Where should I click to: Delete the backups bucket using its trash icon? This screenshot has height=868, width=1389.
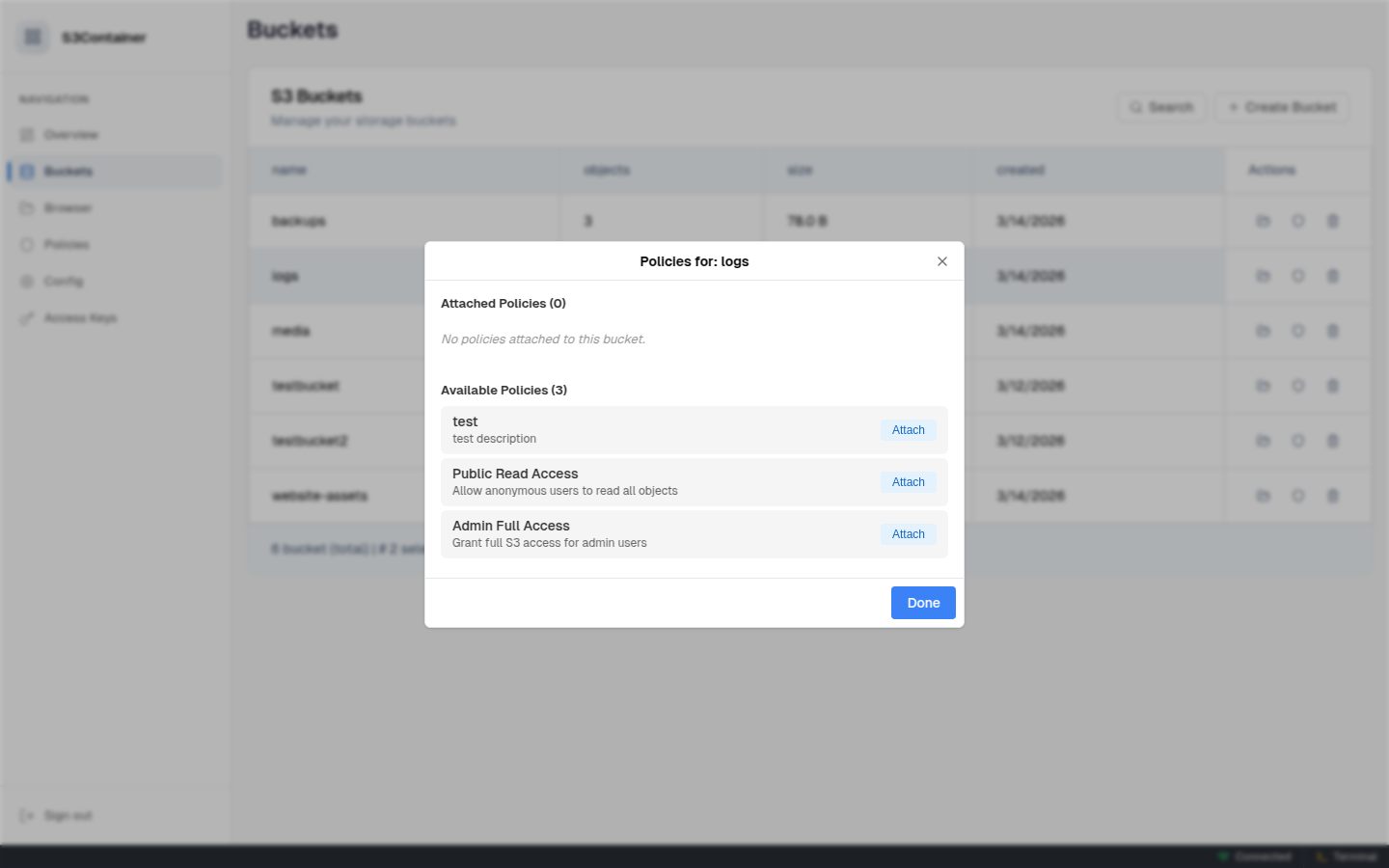click(1333, 220)
